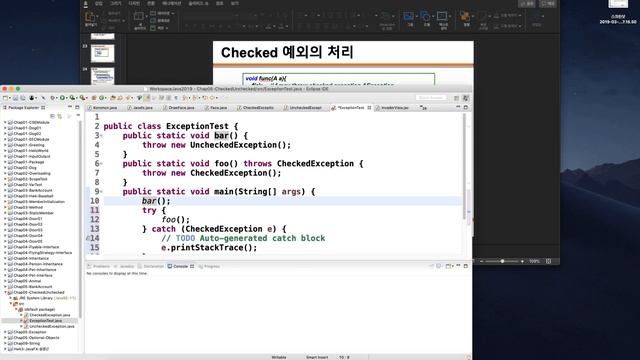Viewport: 640px width, 360px height.
Task: Switch to the Face.java editor tab
Action: 216,108
